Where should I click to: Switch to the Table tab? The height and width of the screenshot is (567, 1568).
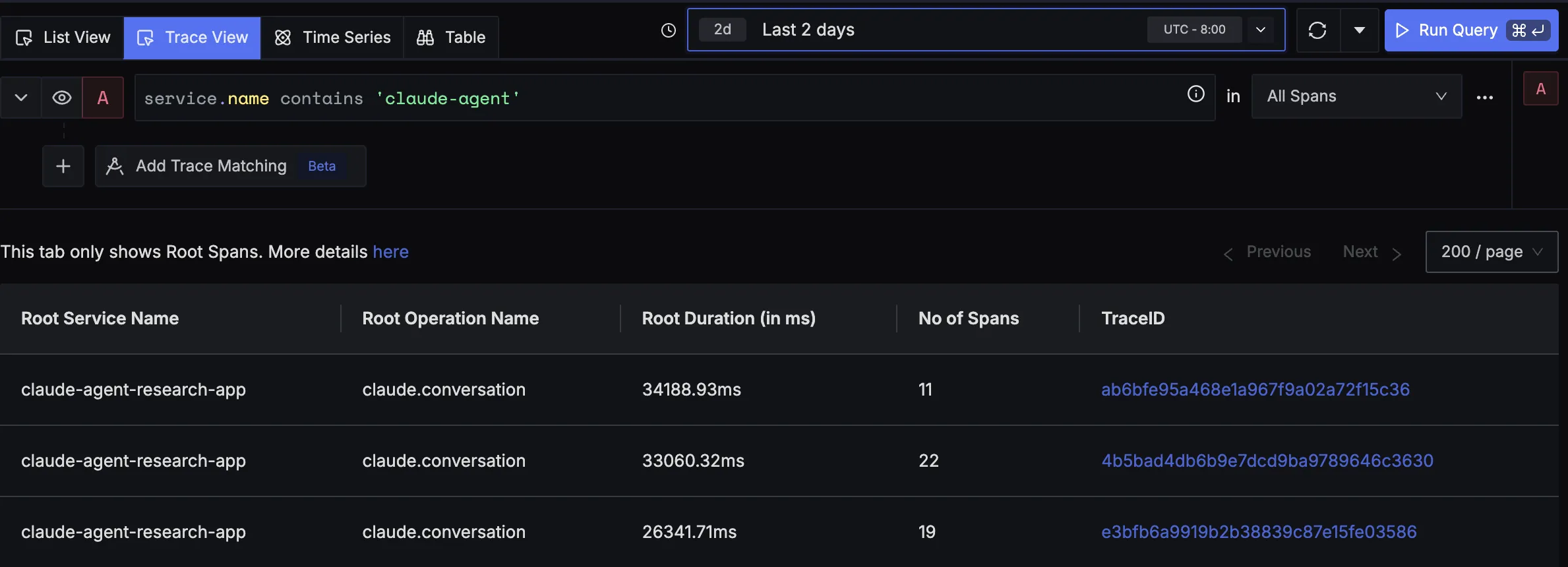tap(451, 38)
